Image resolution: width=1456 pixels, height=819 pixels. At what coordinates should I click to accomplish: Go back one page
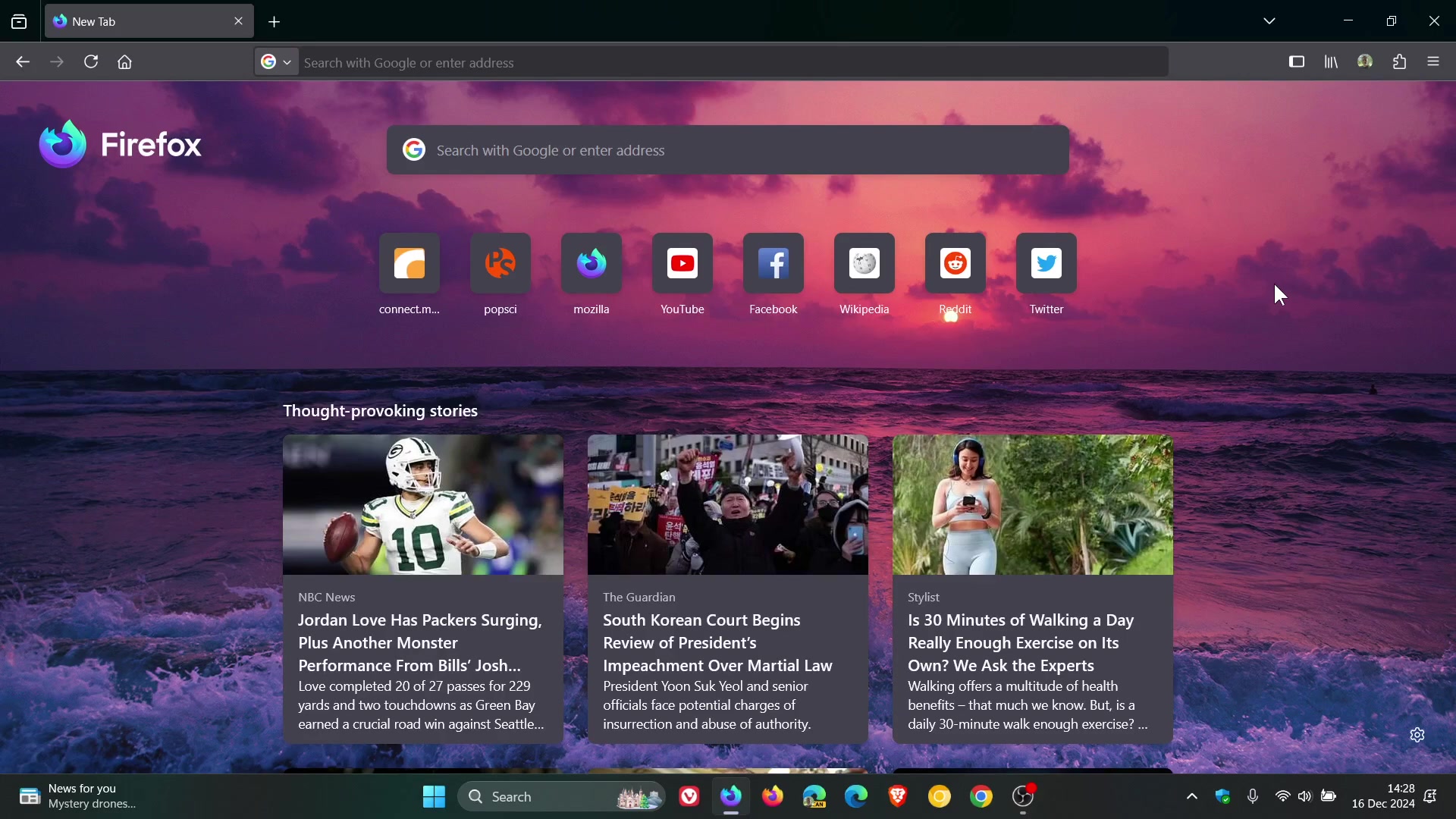[x=23, y=62]
